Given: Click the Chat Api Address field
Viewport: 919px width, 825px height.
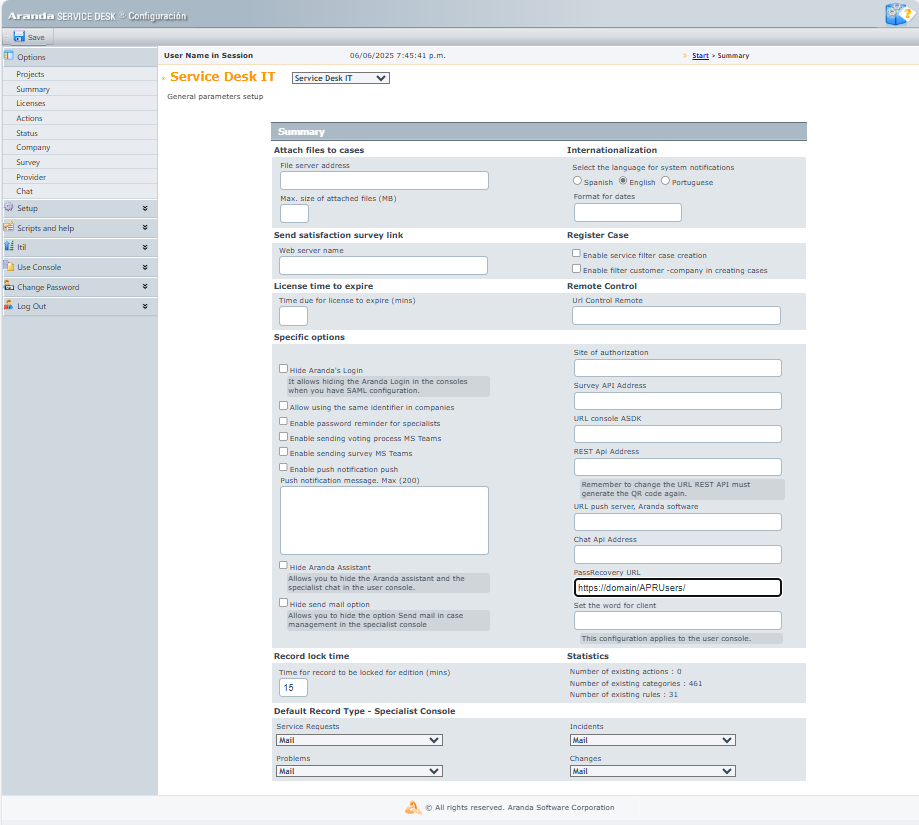Looking at the screenshot, I should coord(678,554).
